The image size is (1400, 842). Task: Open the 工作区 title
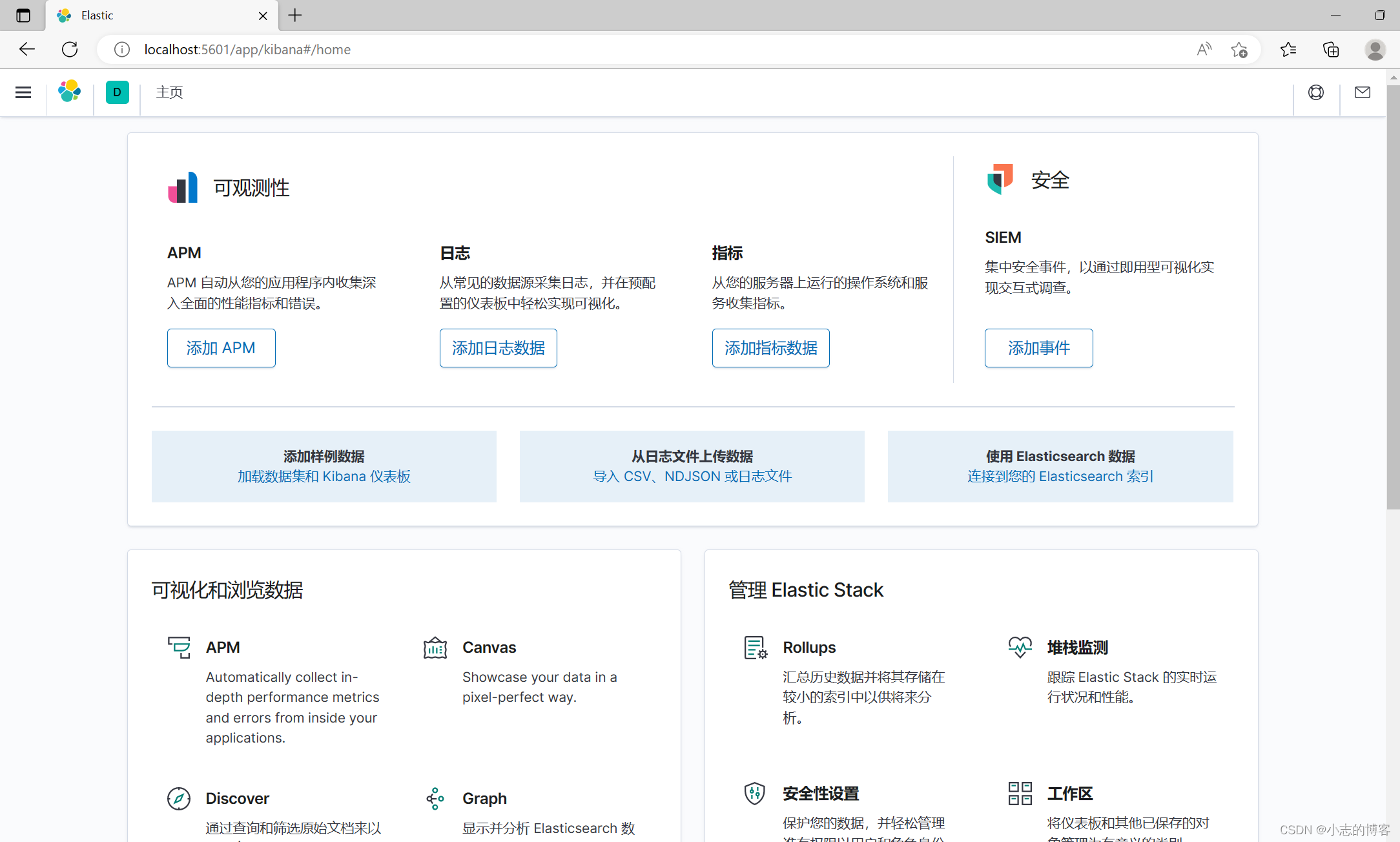[x=1070, y=794]
